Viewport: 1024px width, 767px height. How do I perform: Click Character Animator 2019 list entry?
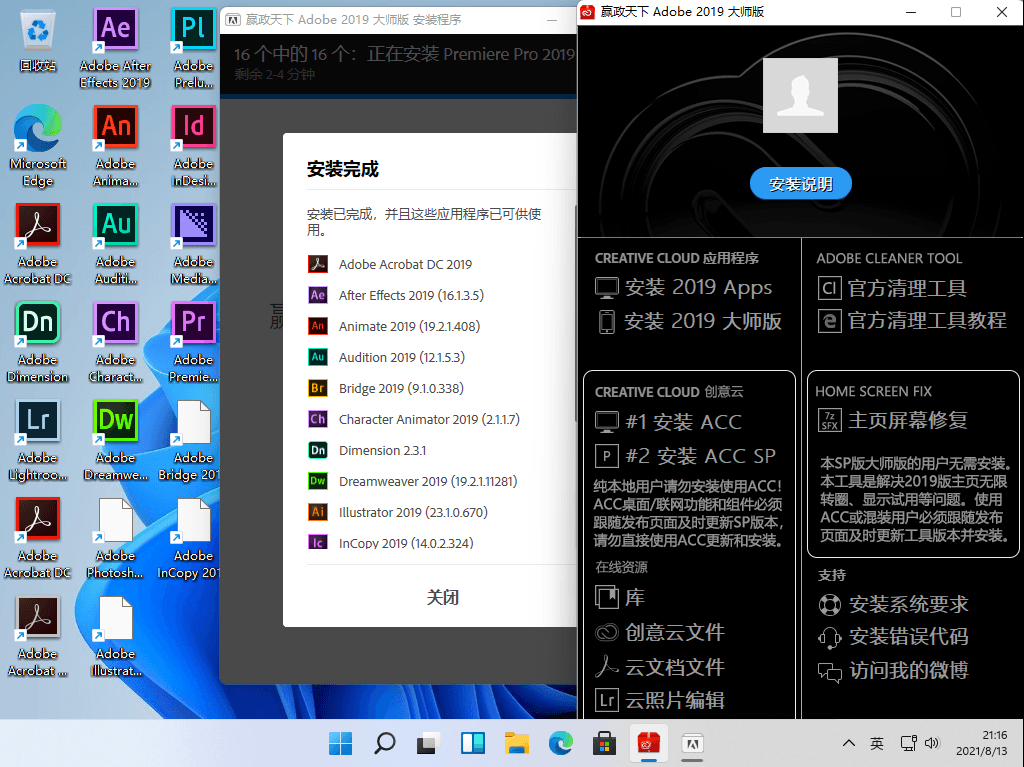(414, 419)
